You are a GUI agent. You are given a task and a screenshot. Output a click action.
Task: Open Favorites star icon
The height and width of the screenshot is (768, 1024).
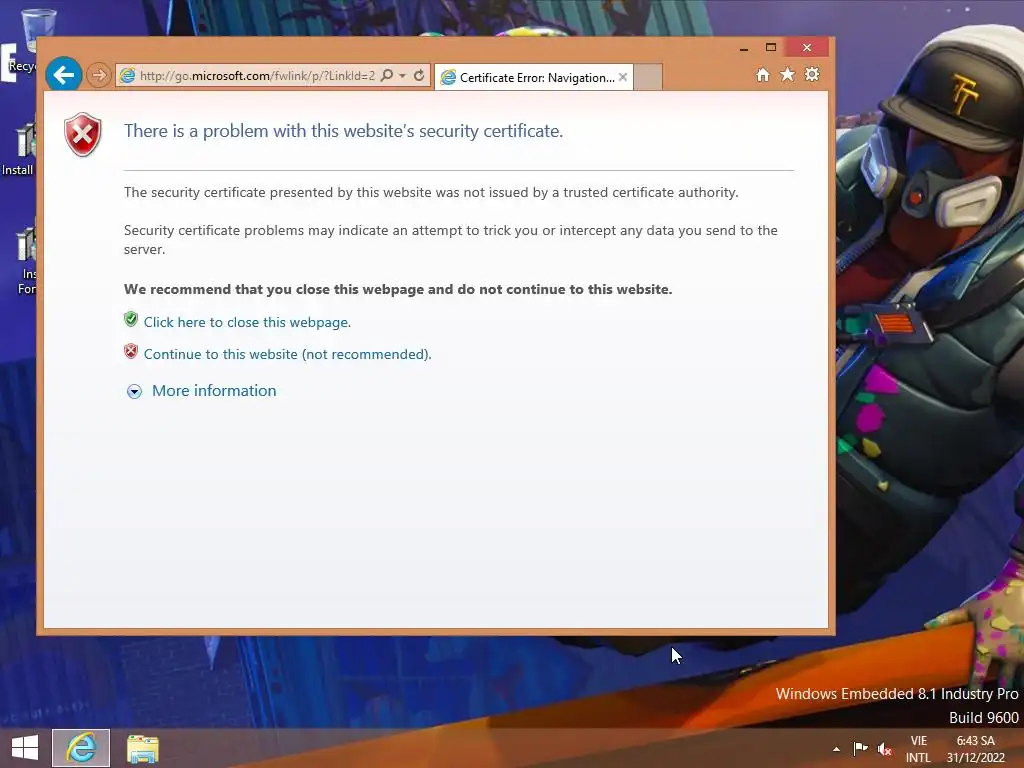(x=788, y=75)
